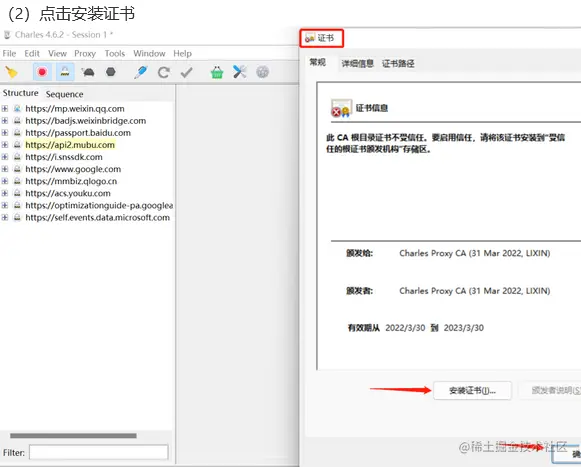This screenshot has height=467, width=581.
Task: Click the green basket icon
Action: point(217,72)
